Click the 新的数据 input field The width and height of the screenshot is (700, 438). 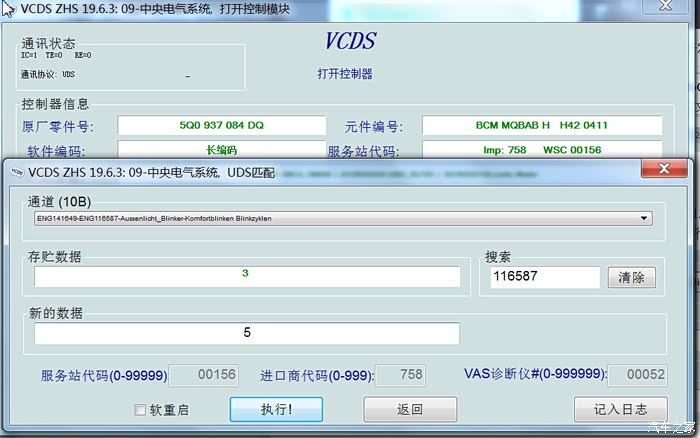[x=247, y=333]
